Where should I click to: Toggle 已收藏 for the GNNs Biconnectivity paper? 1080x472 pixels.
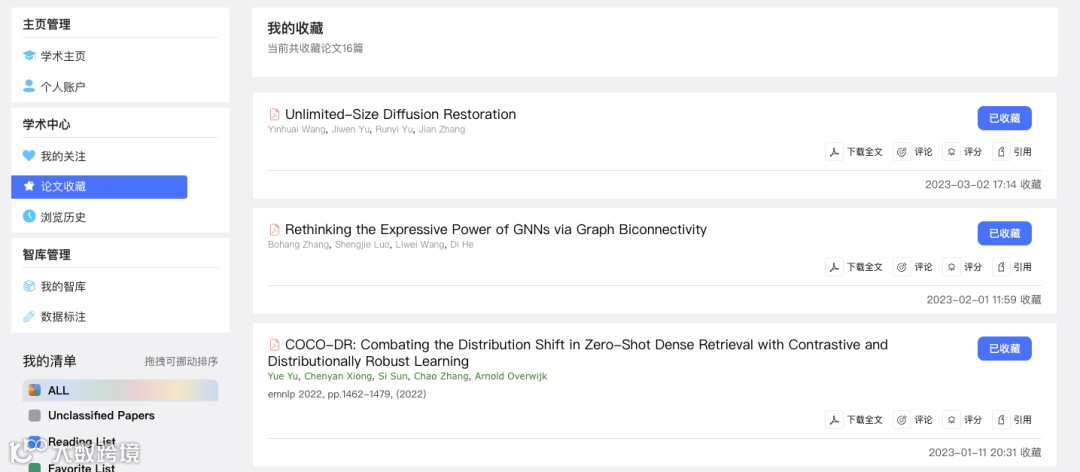click(x=1004, y=233)
